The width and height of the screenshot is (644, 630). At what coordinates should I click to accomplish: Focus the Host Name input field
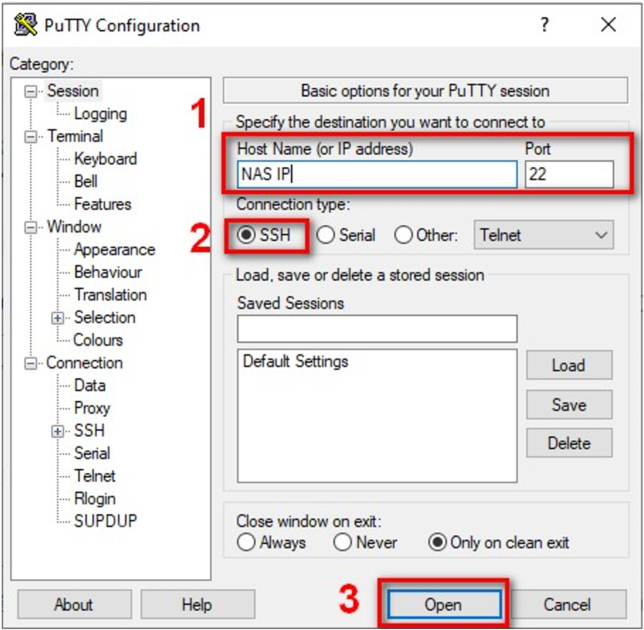(x=377, y=174)
